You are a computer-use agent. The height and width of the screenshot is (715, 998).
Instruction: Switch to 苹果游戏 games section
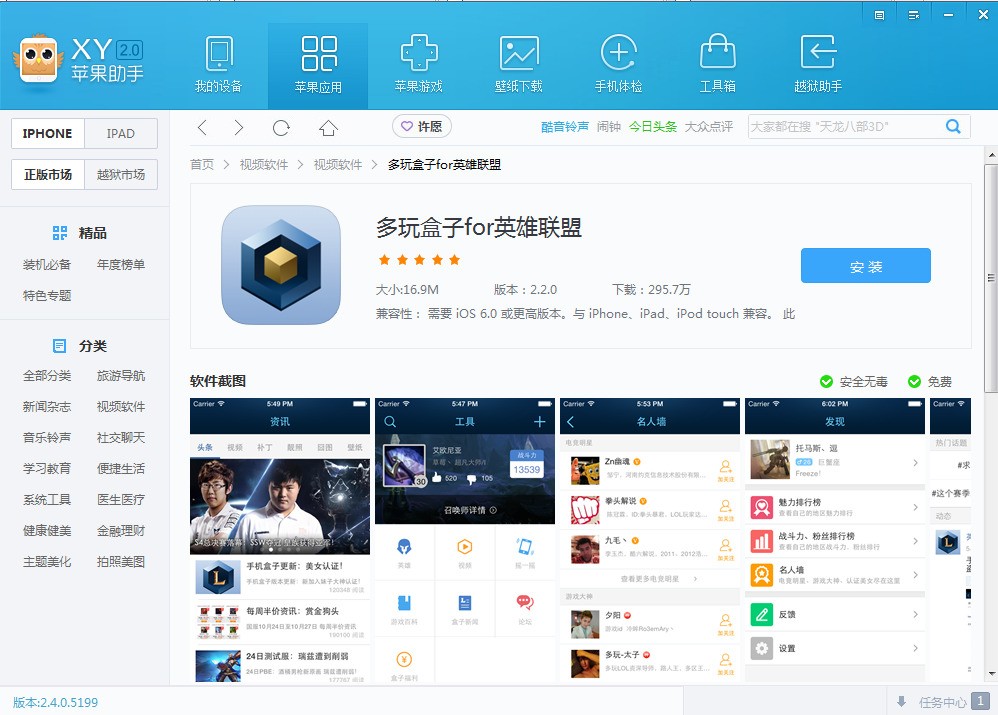pyautogui.click(x=420, y=65)
